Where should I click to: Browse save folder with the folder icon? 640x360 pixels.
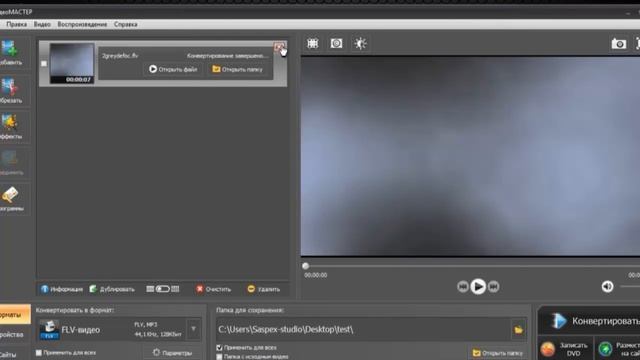point(518,329)
